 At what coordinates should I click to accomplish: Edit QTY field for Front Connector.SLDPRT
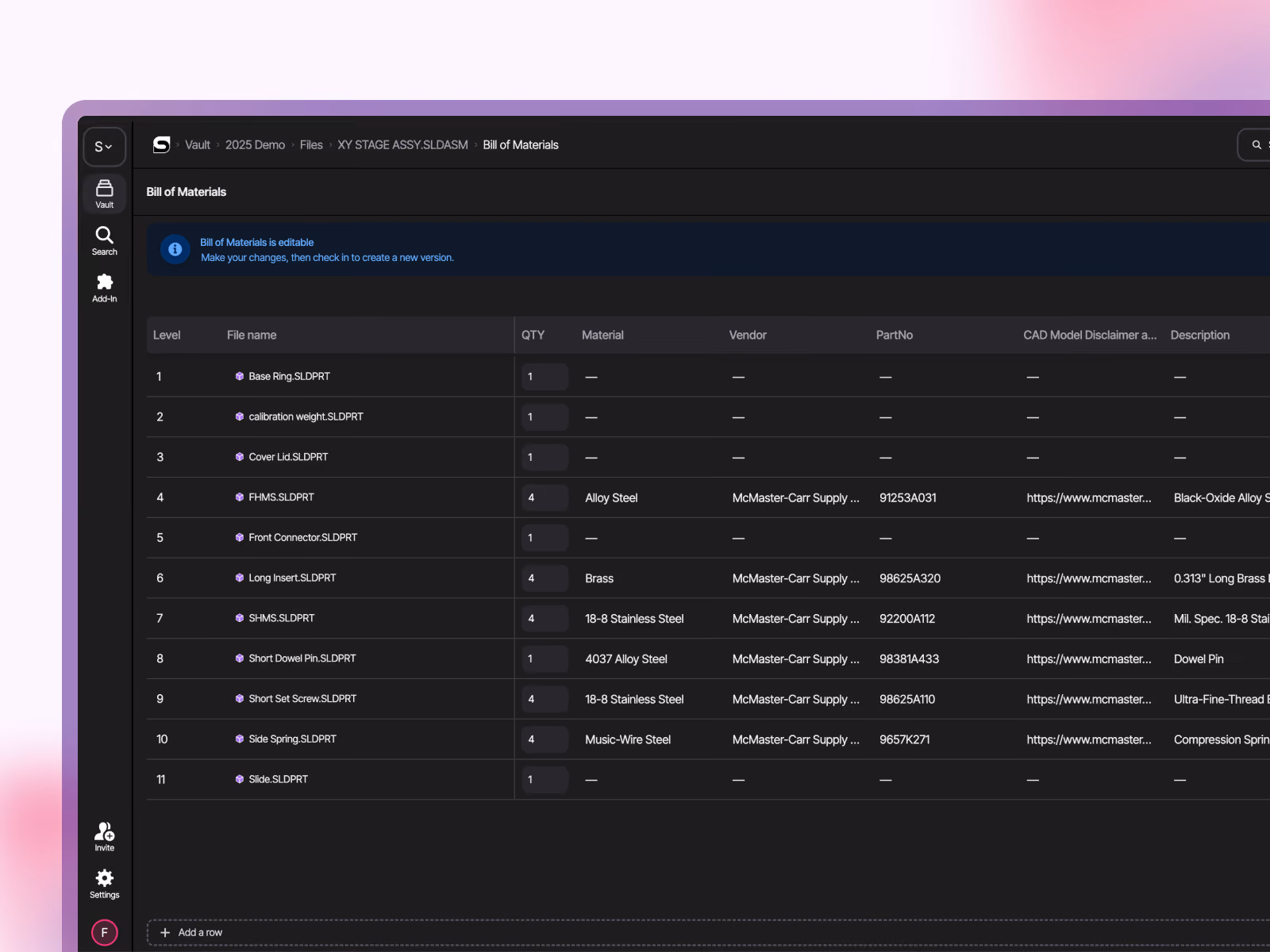click(x=545, y=538)
